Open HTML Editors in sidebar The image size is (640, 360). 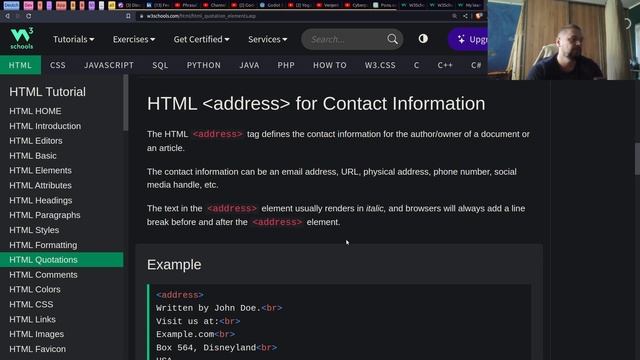[x=62, y=141]
